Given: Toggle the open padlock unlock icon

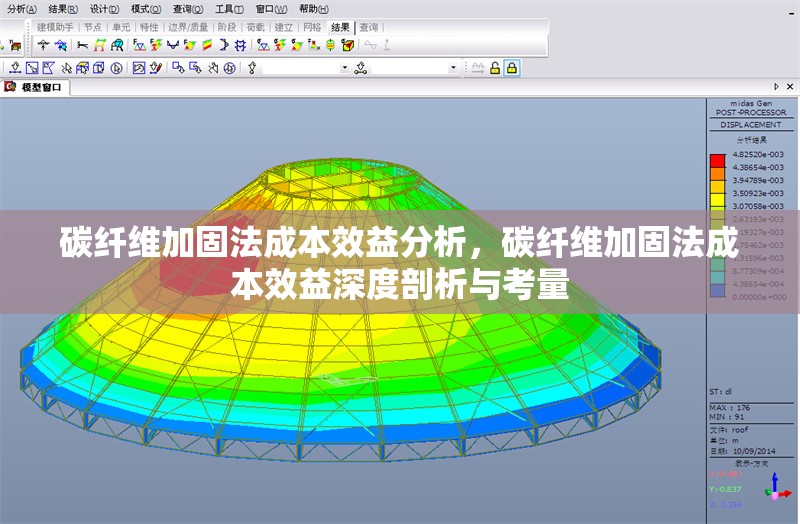Looking at the screenshot, I should 494,68.
